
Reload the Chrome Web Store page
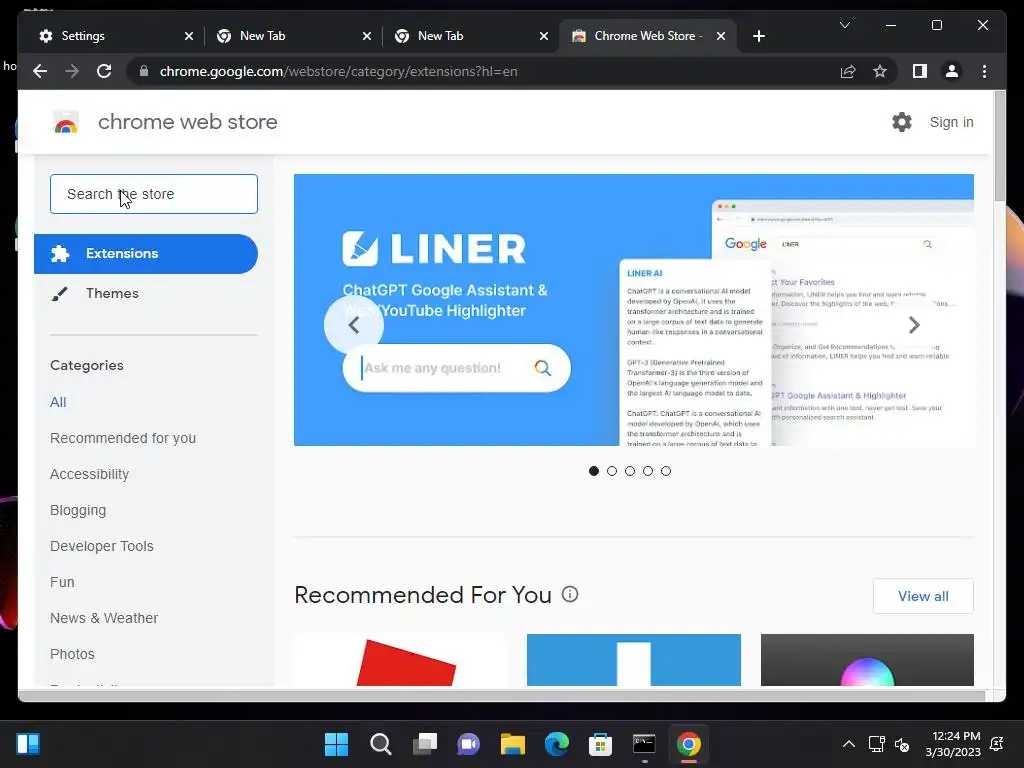[x=104, y=71]
